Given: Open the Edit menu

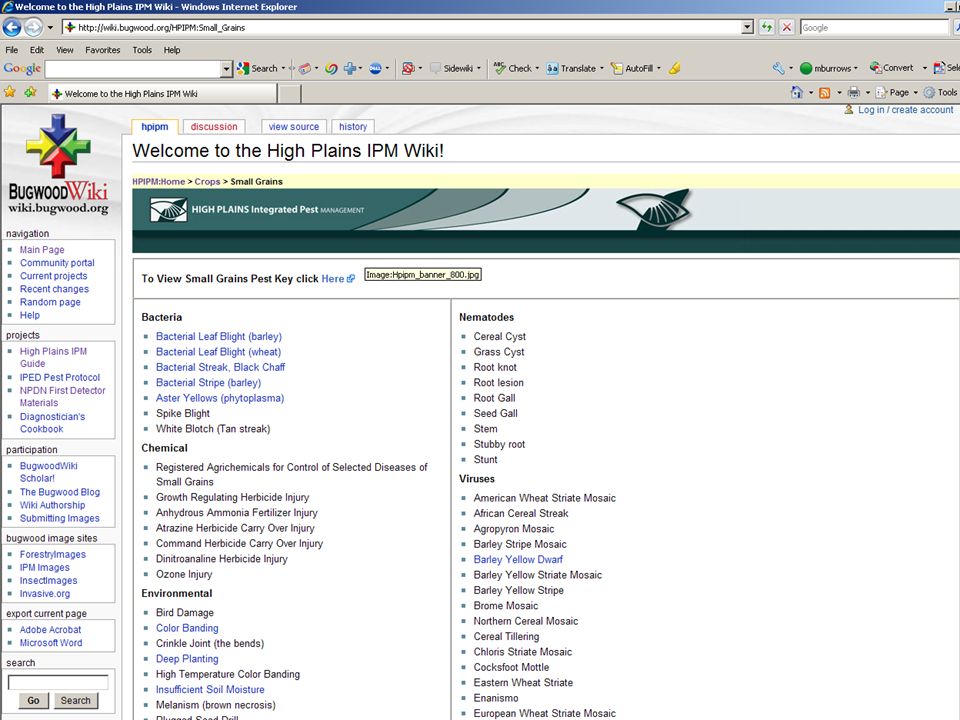Looking at the screenshot, I should pos(37,50).
